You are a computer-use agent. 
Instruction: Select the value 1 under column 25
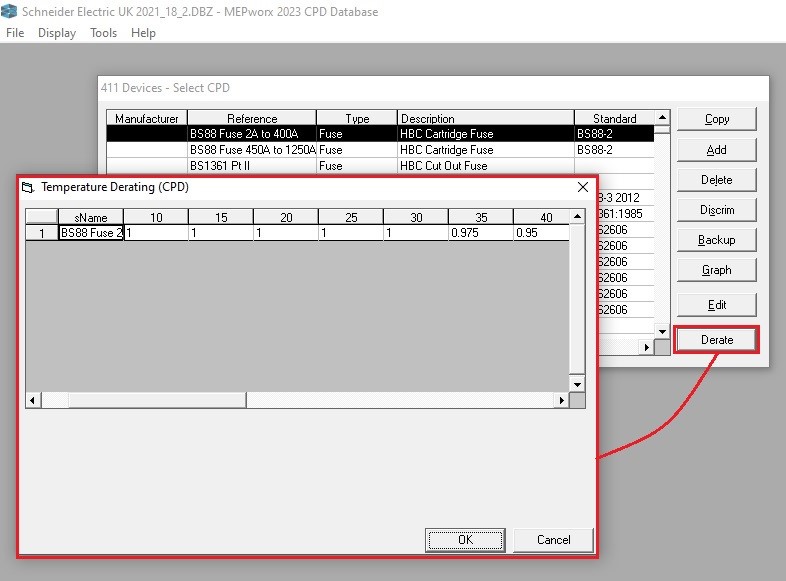click(x=350, y=233)
